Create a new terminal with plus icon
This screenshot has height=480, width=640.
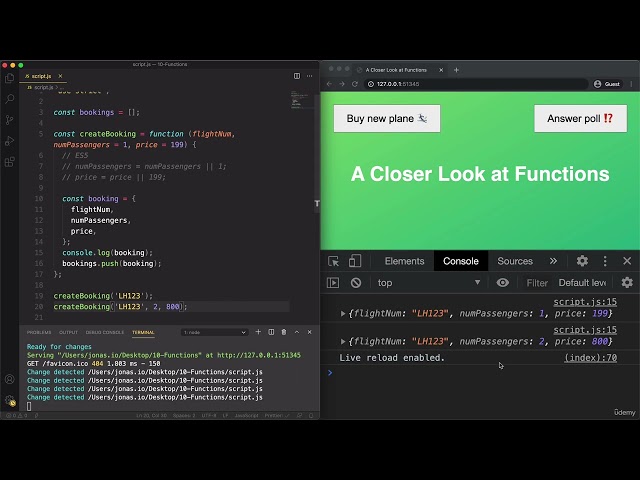[258, 332]
